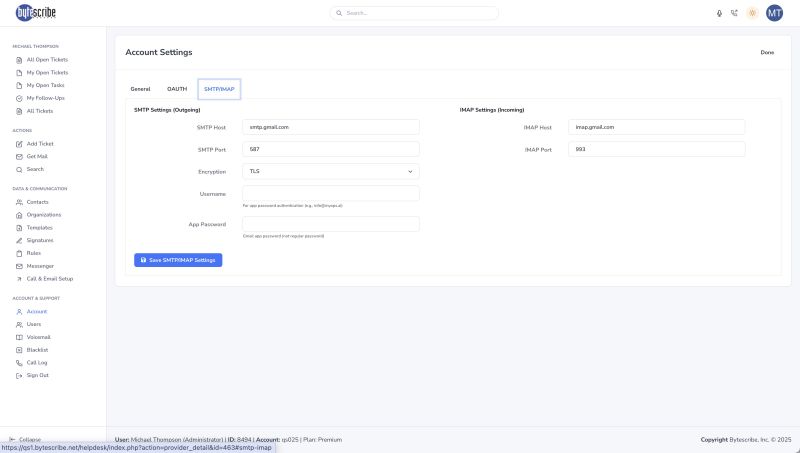This screenshot has width=800, height=453.
Task: Open Signatures in the sidebar
Action: point(40,240)
